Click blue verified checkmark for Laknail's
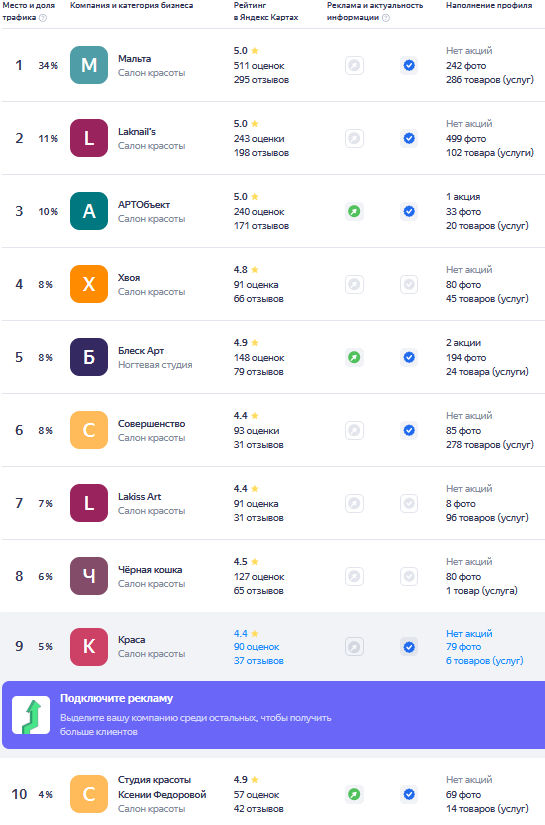 (409, 138)
